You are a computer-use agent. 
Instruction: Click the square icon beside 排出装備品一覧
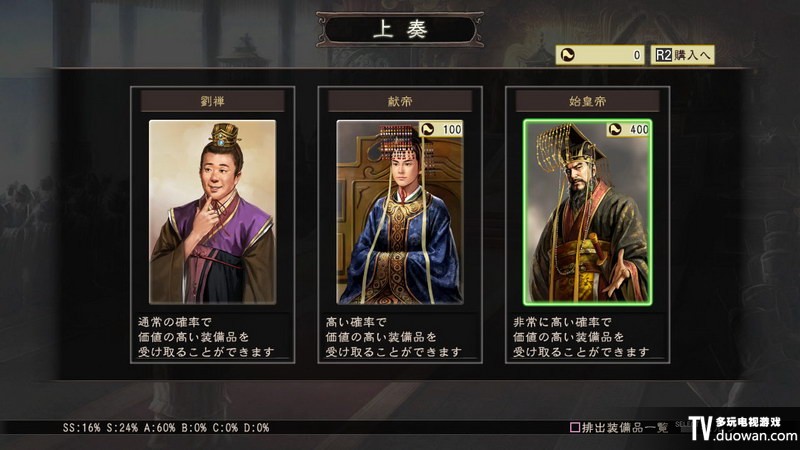(574, 428)
